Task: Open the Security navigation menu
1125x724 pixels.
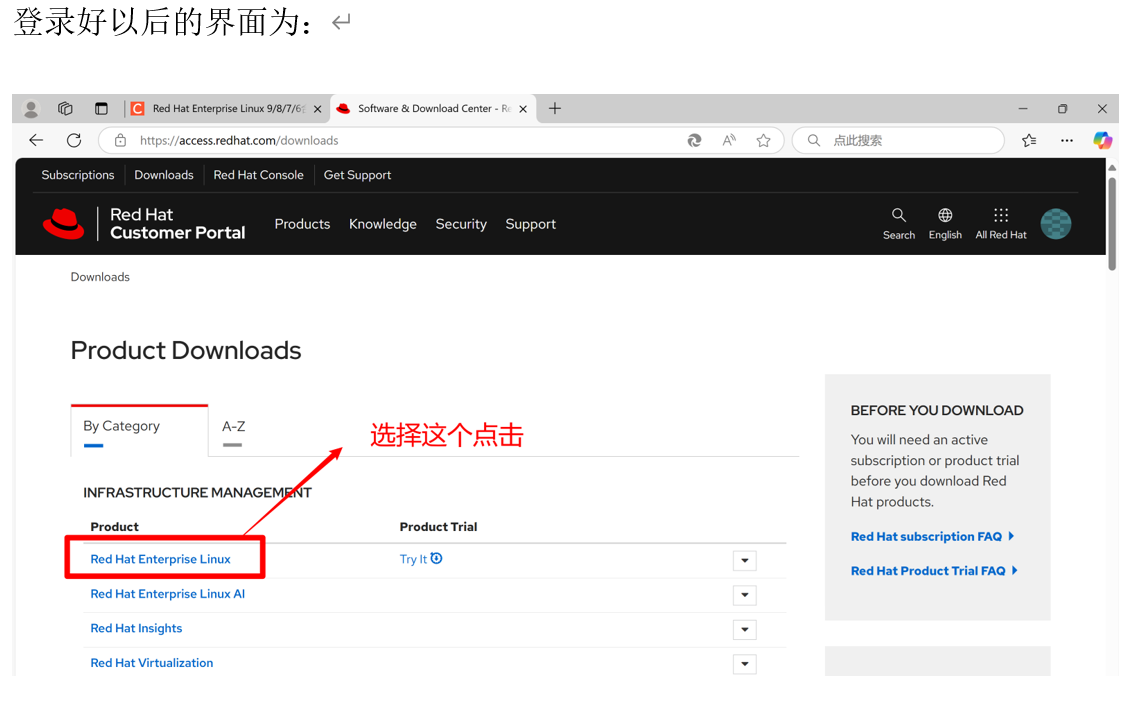Action: click(x=461, y=224)
